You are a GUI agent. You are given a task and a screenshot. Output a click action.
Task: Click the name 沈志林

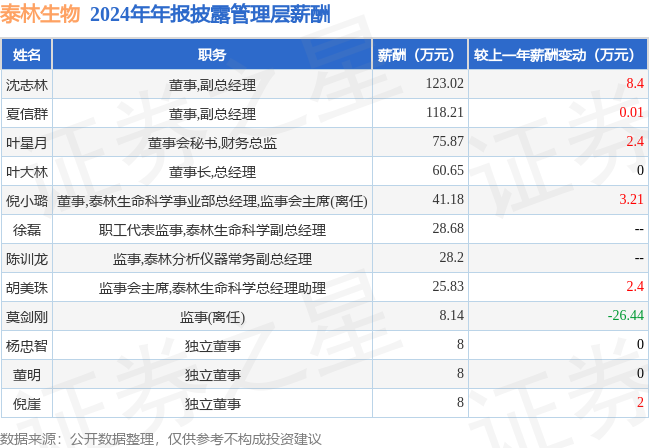[27, 85]
